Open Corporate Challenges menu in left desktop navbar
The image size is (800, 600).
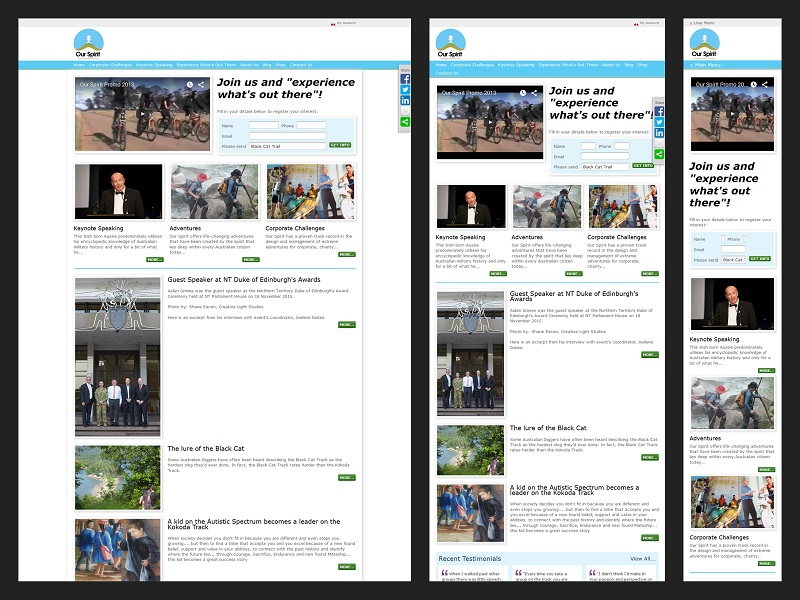point(111,65)
